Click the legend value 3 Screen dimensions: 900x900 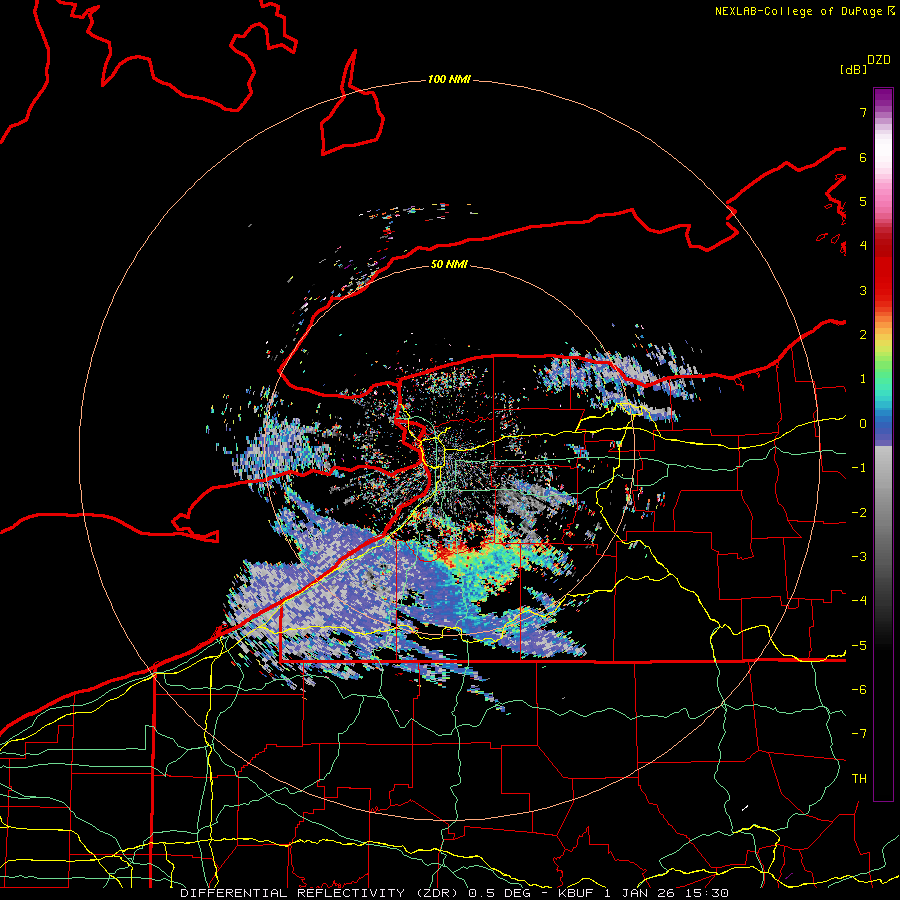point(863,290)
